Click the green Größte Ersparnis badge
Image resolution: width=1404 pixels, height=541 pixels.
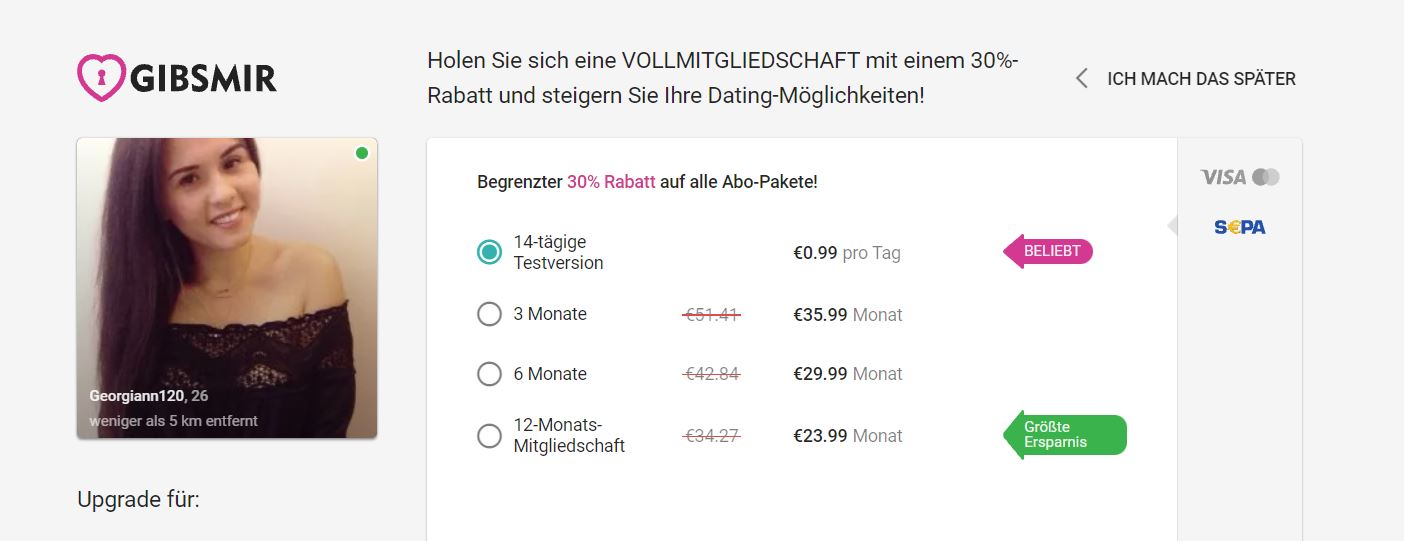[1065, 435]
